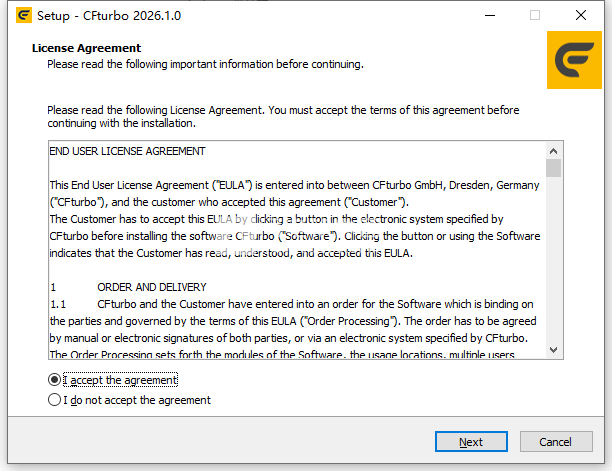Image resolution: width=612 pixels, height=471 pixels.
Task: Click "Please read the following important information" subtitle
Action: point(205,64)
